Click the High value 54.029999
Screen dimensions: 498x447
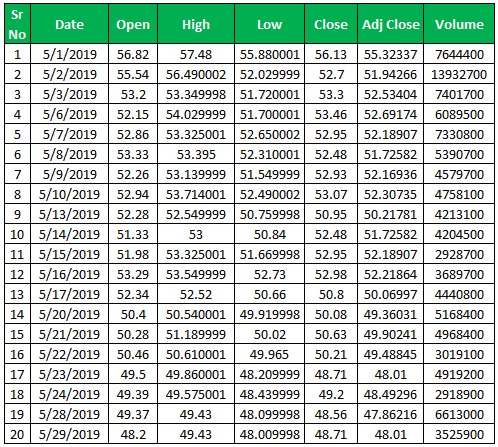pos(196,114)
